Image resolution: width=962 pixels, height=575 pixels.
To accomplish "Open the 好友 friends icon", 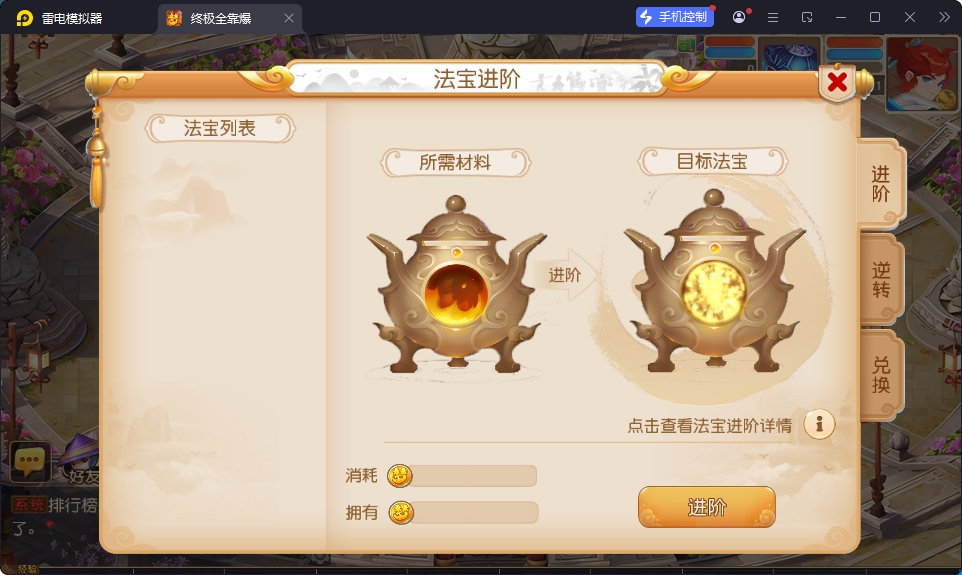I will (x=80, y=459).
